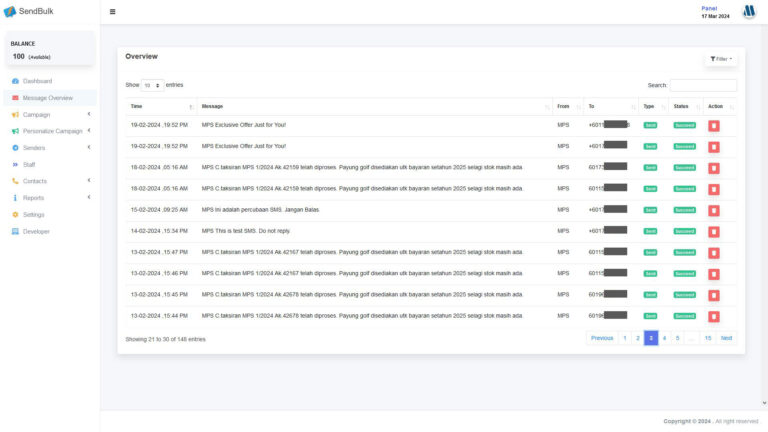Jump to page 15 in pagination

tap(707, 338)
